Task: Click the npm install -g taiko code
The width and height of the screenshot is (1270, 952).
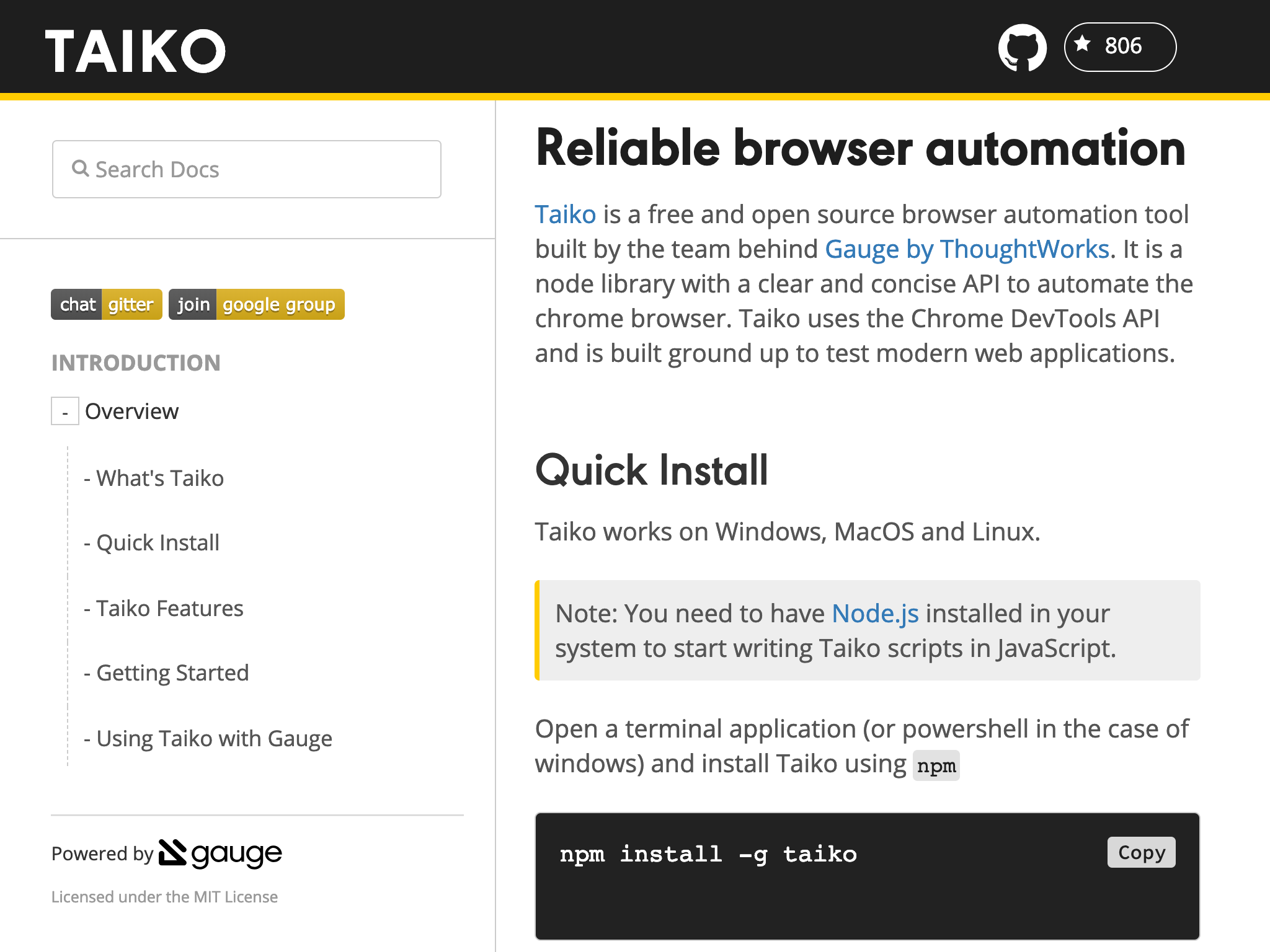Action: pyautogui.click(x=708, y=854)
